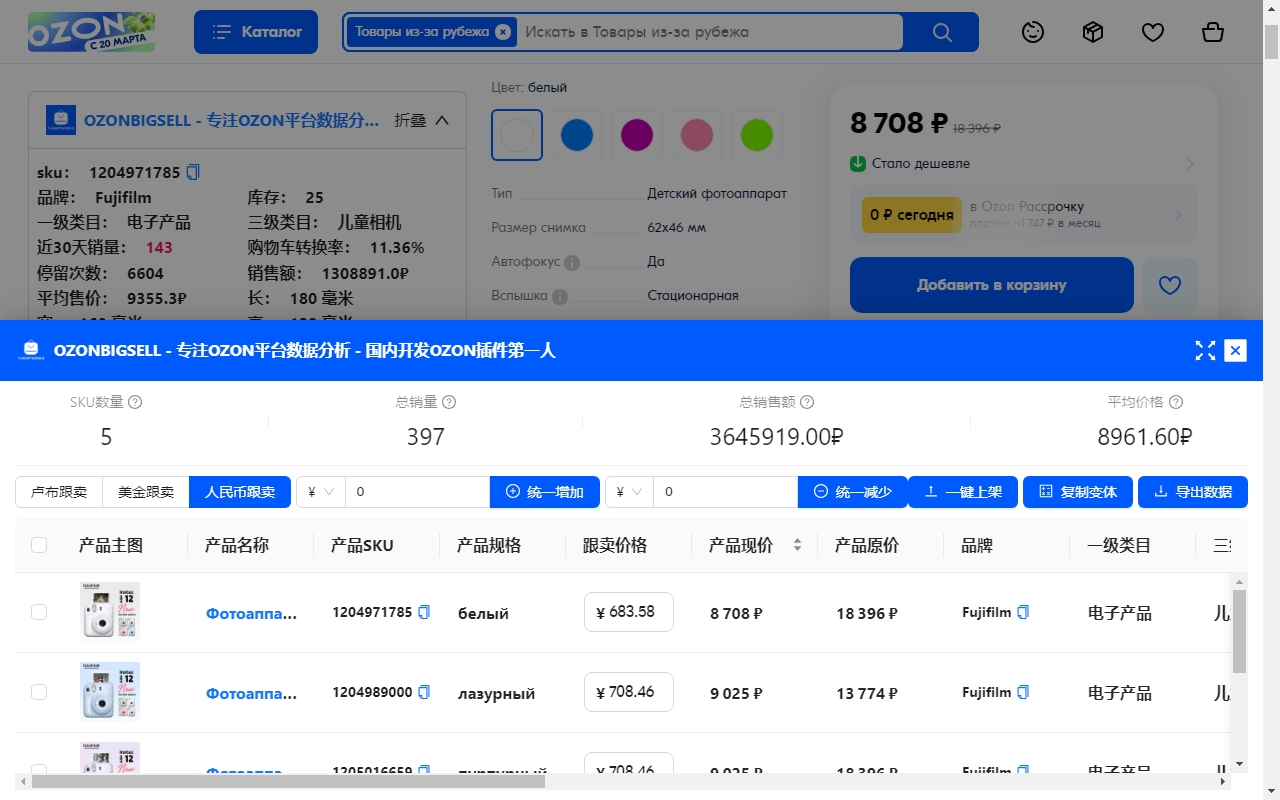Open the profile smiley icon
Image resolution: width=1280 pixels, height=800 pixels.
[1033, 32]
